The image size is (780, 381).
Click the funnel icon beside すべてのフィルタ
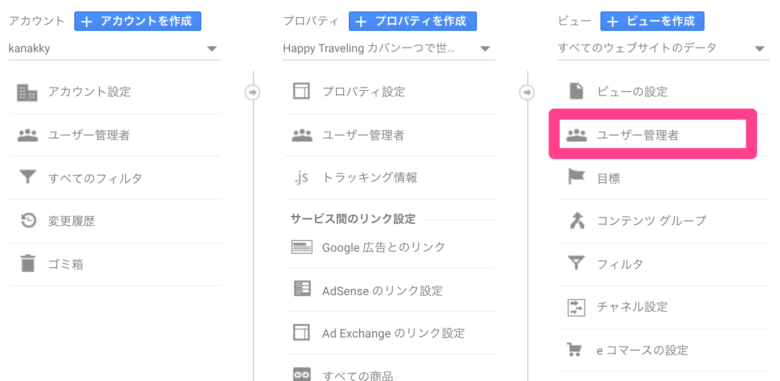[28, 178]
